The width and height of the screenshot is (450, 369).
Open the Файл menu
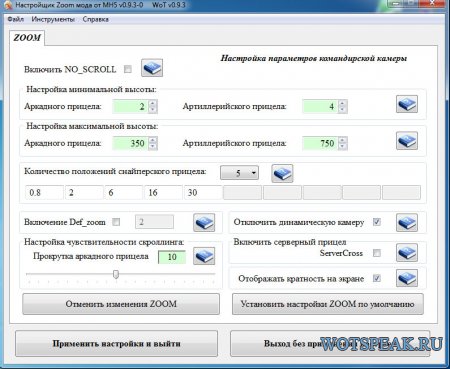click(15, 19)
